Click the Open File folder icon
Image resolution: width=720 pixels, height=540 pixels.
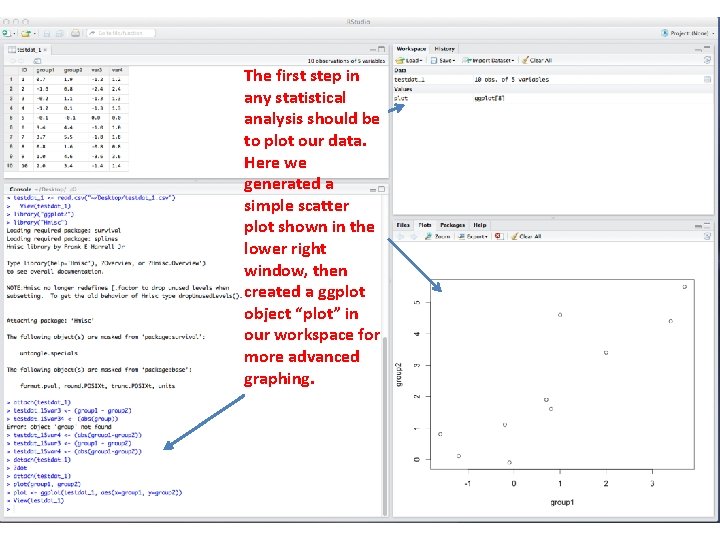click(x=26, y=33)
